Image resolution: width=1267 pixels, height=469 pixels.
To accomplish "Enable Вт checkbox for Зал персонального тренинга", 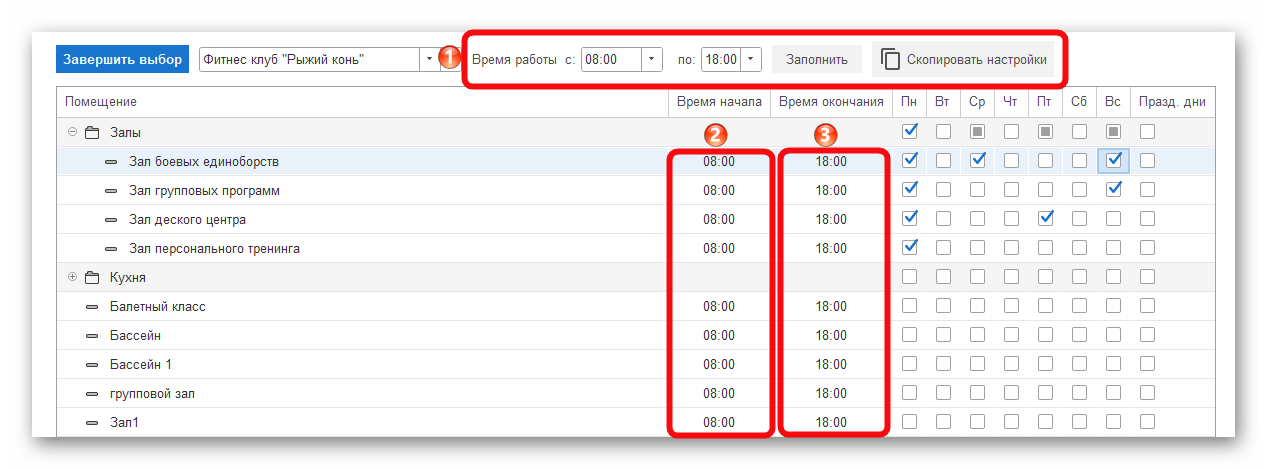I will click(x=943, y=247).
